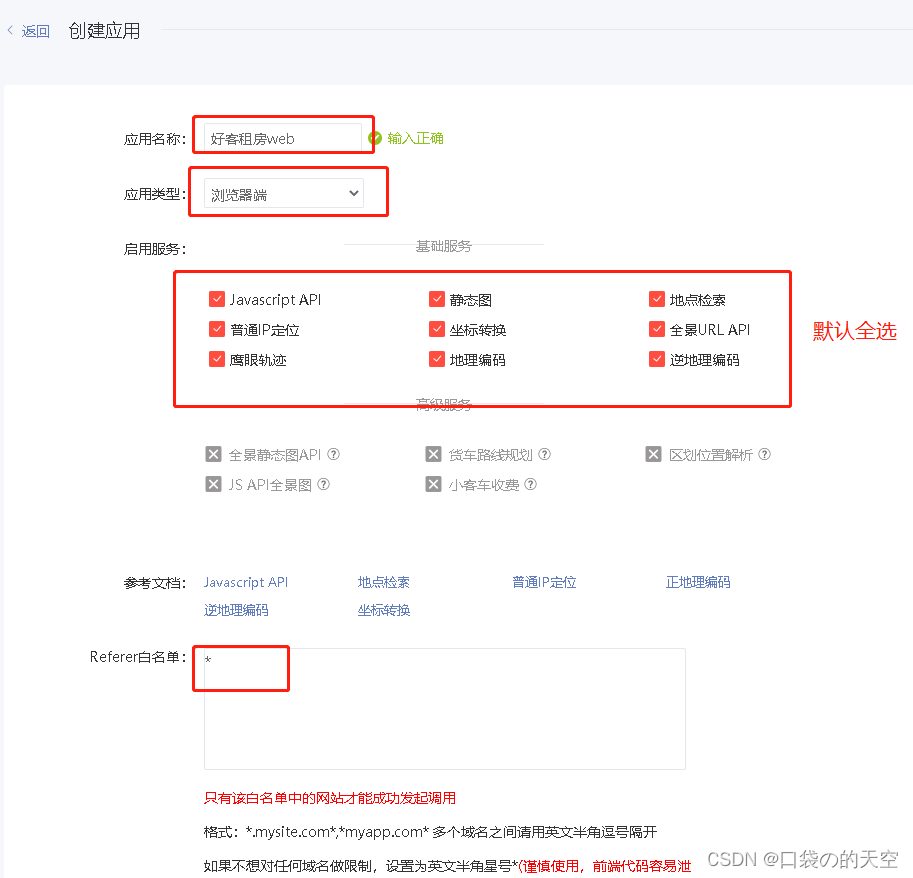913x878 pixels.
Task: Uncheck the 全景URL API checkbox
Action: coord(657,330)
